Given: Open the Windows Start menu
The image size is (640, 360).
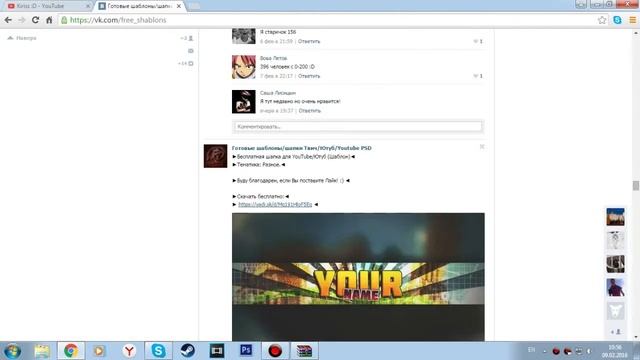Looking at the screenshot, I should (12, 351).
